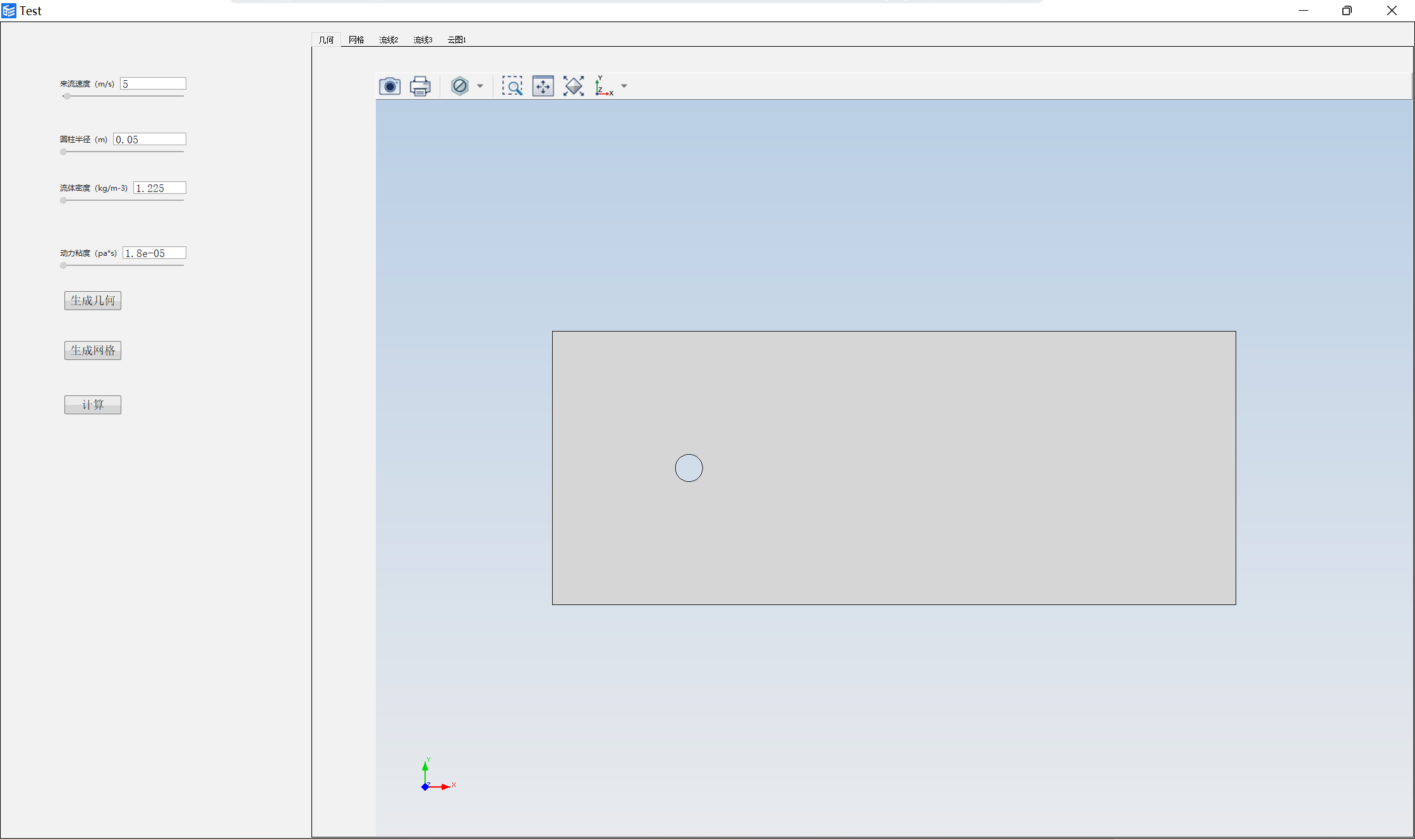
Task: Click the hexagon select-nothing filter icon
Action: (460, 86)
